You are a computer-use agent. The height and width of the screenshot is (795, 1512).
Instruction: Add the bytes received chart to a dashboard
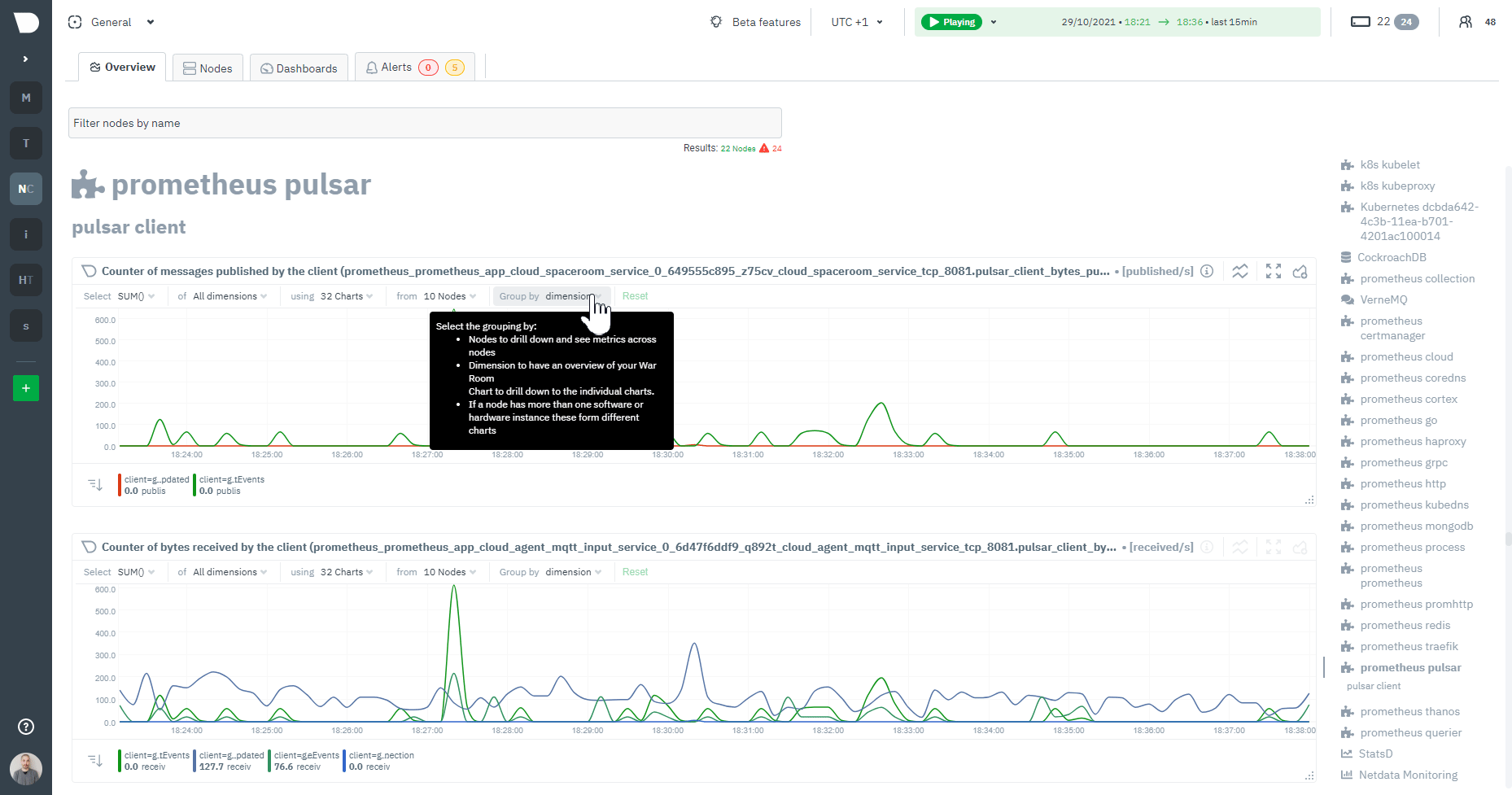(1300, 547)
